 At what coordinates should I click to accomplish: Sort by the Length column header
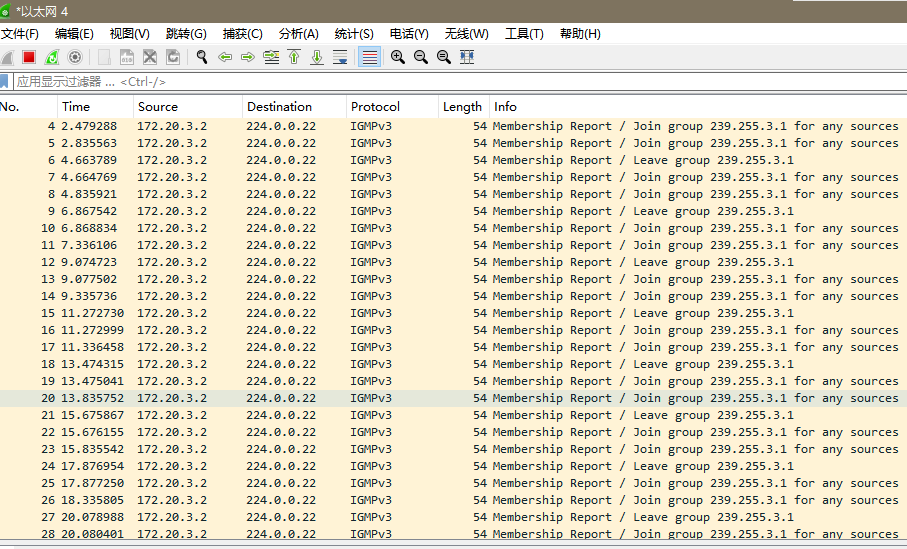pos(464,106)
